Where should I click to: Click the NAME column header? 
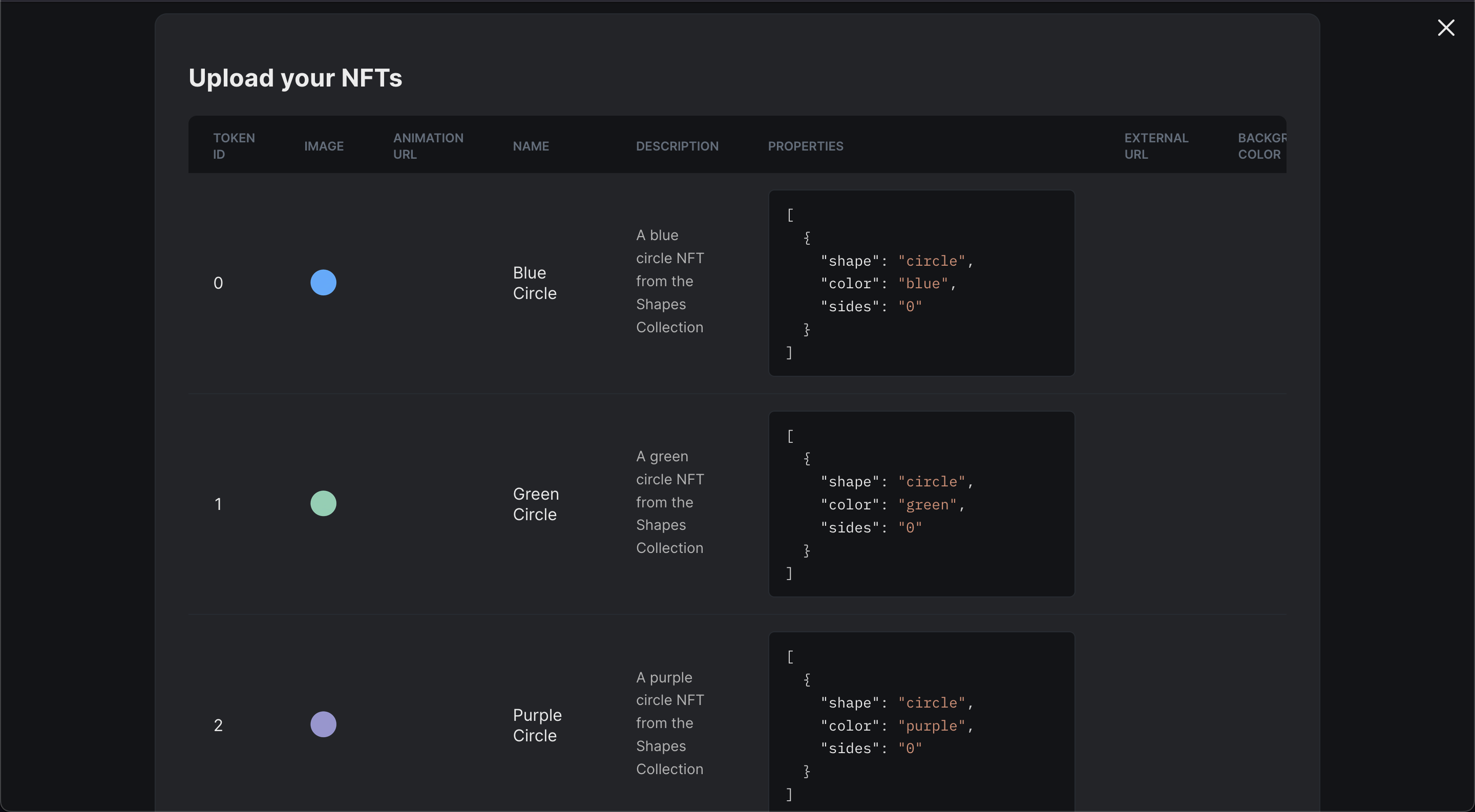(x=530, y=145)
